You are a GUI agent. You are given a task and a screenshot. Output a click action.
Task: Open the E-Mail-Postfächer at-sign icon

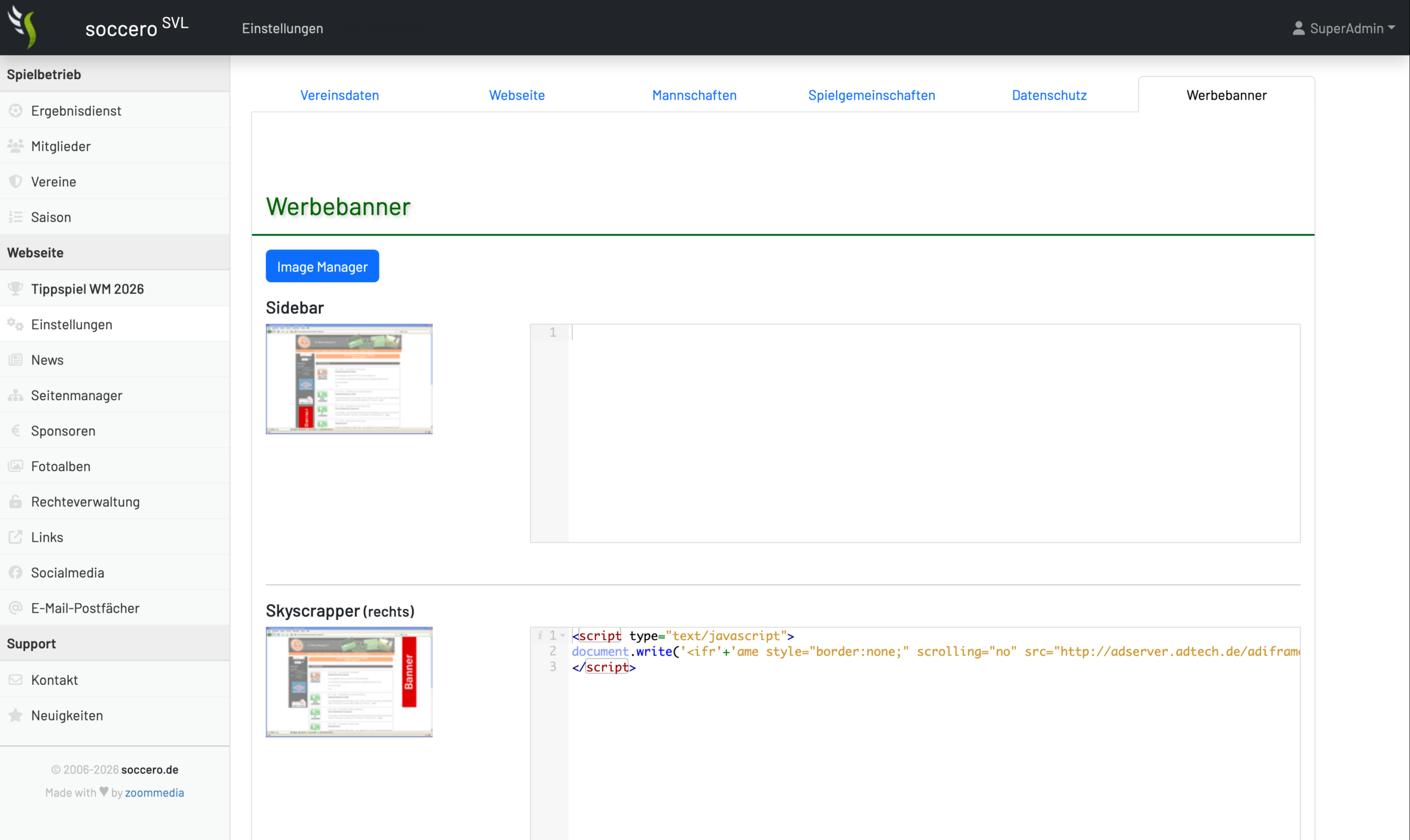click(x=16, y=608)
